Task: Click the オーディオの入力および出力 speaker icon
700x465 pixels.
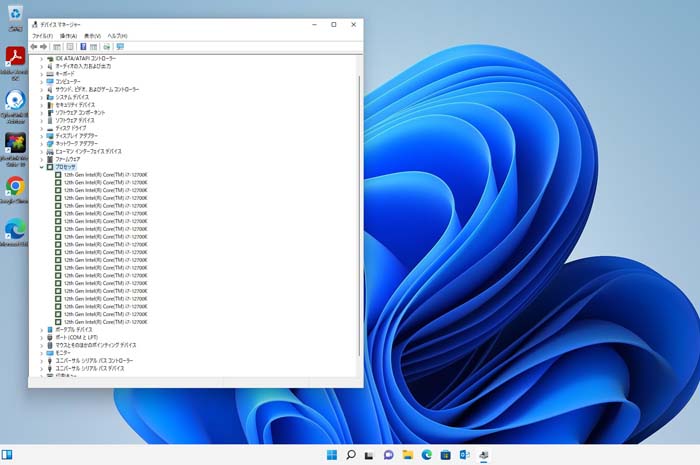Action: [x=50, y=66]
